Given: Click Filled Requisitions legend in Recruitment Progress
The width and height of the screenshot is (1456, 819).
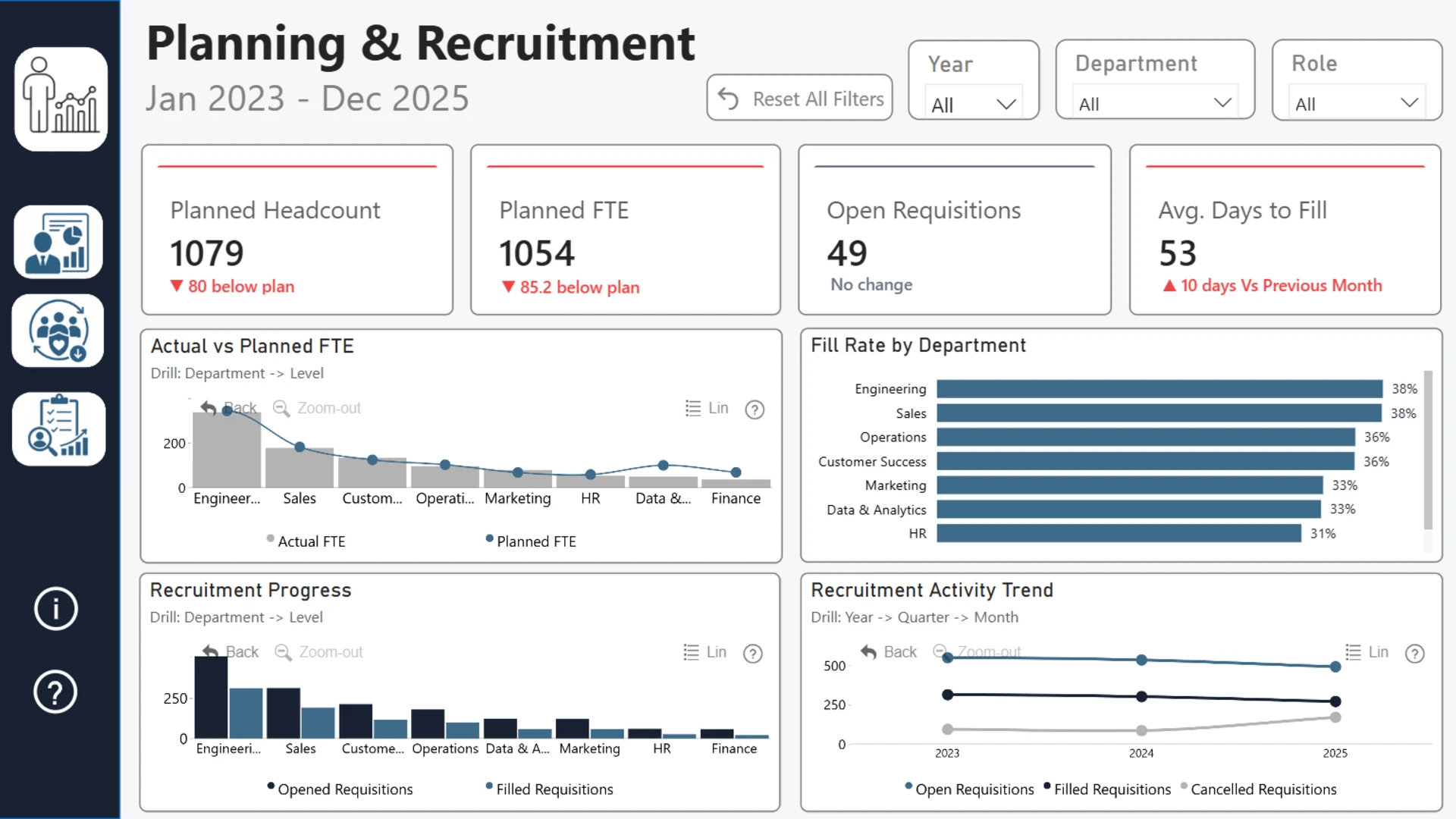Looking at the screenshot, I should pos(549,789).
